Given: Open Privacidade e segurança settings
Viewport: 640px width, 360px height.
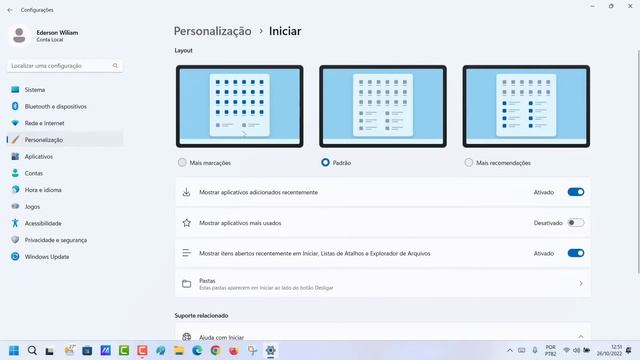Looking at the screenshot, I should [64, 240].
